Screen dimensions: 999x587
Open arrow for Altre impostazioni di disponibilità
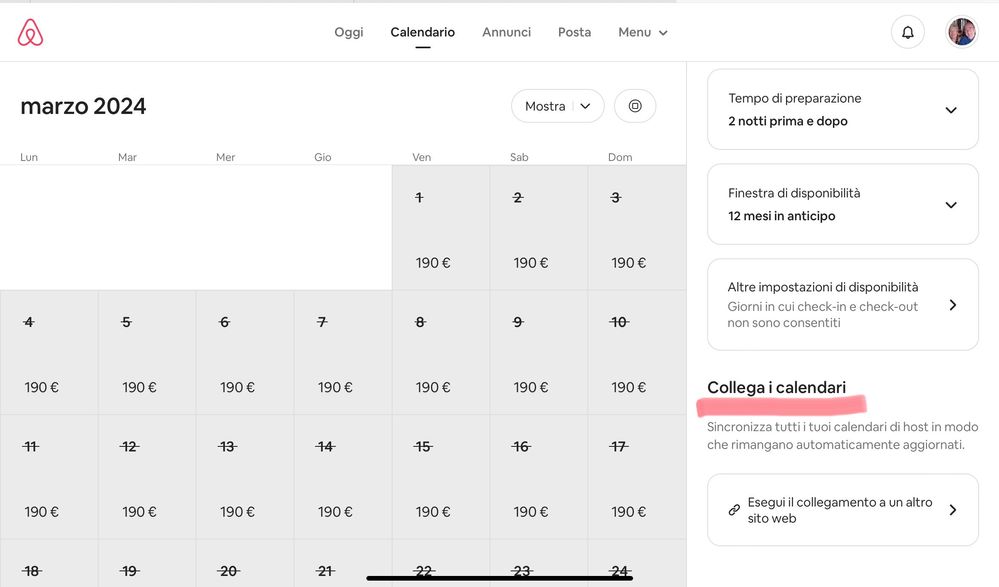point(952,305)
